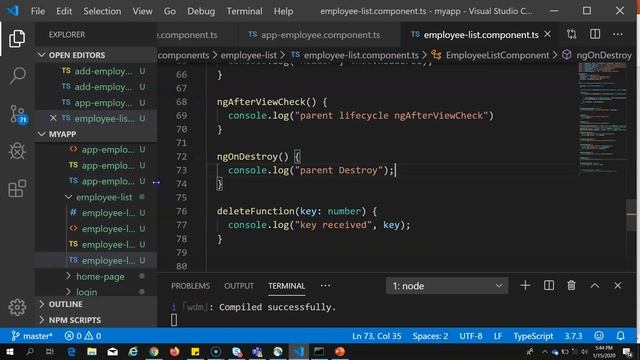
Task: Click the master branch indicator
Action: tap(32, 336)
